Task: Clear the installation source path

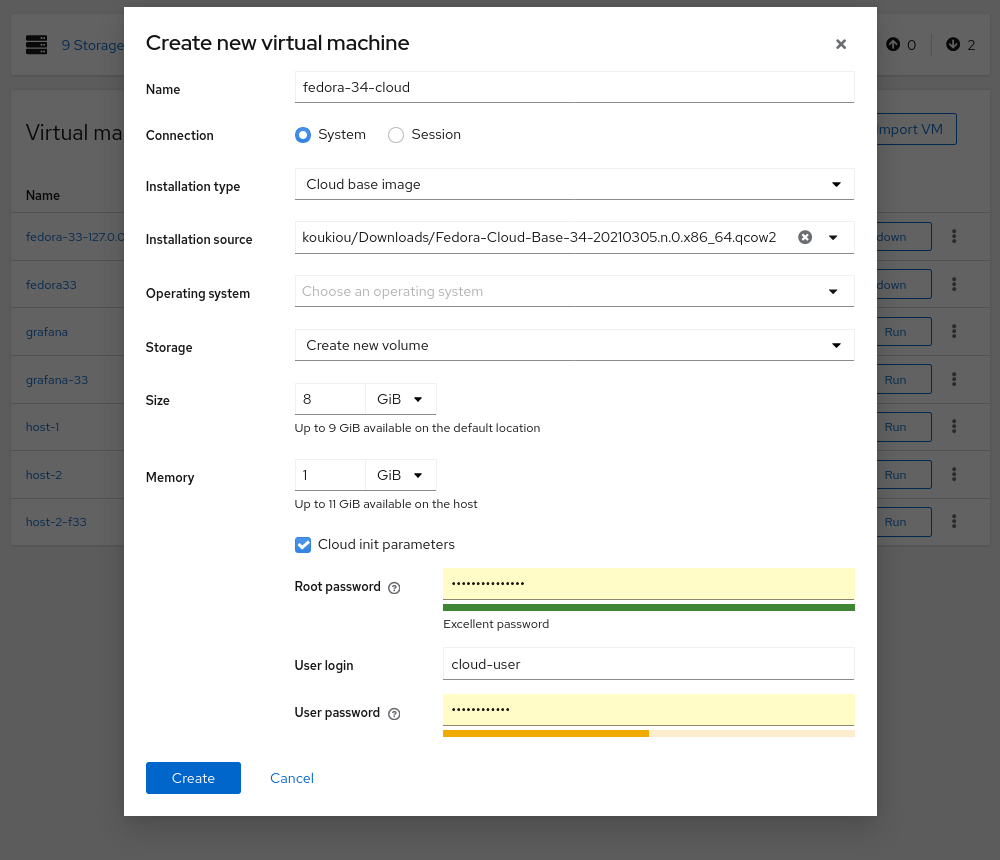Action: (805, 237)
